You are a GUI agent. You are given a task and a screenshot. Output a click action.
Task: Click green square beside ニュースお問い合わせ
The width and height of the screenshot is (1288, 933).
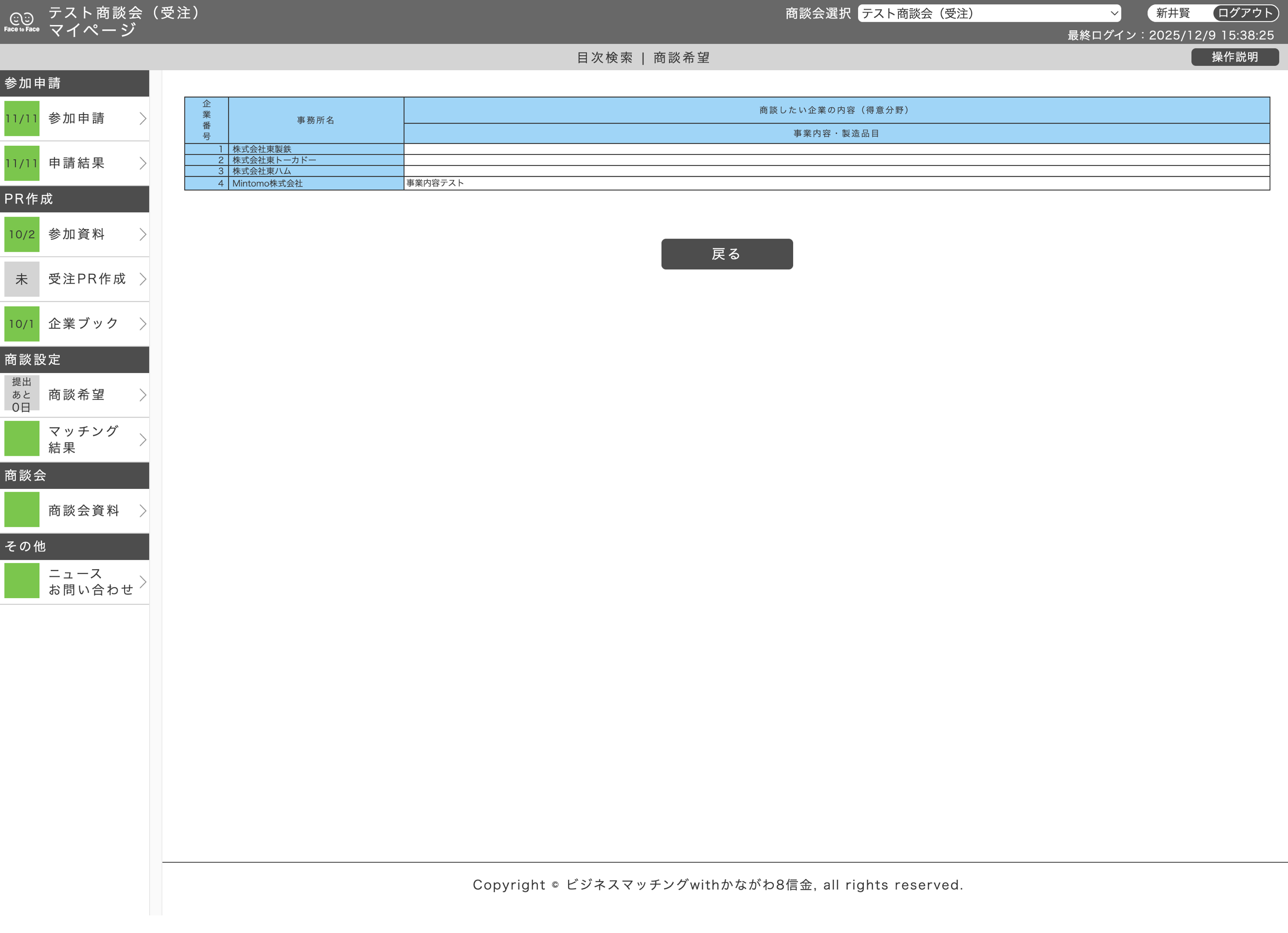point(22,581)
